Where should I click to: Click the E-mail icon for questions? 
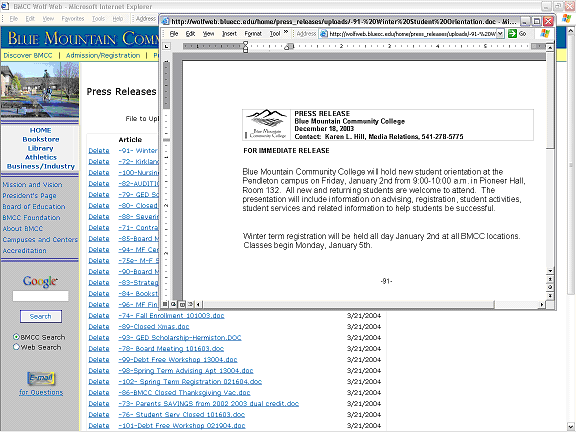[x=41, y=378]
